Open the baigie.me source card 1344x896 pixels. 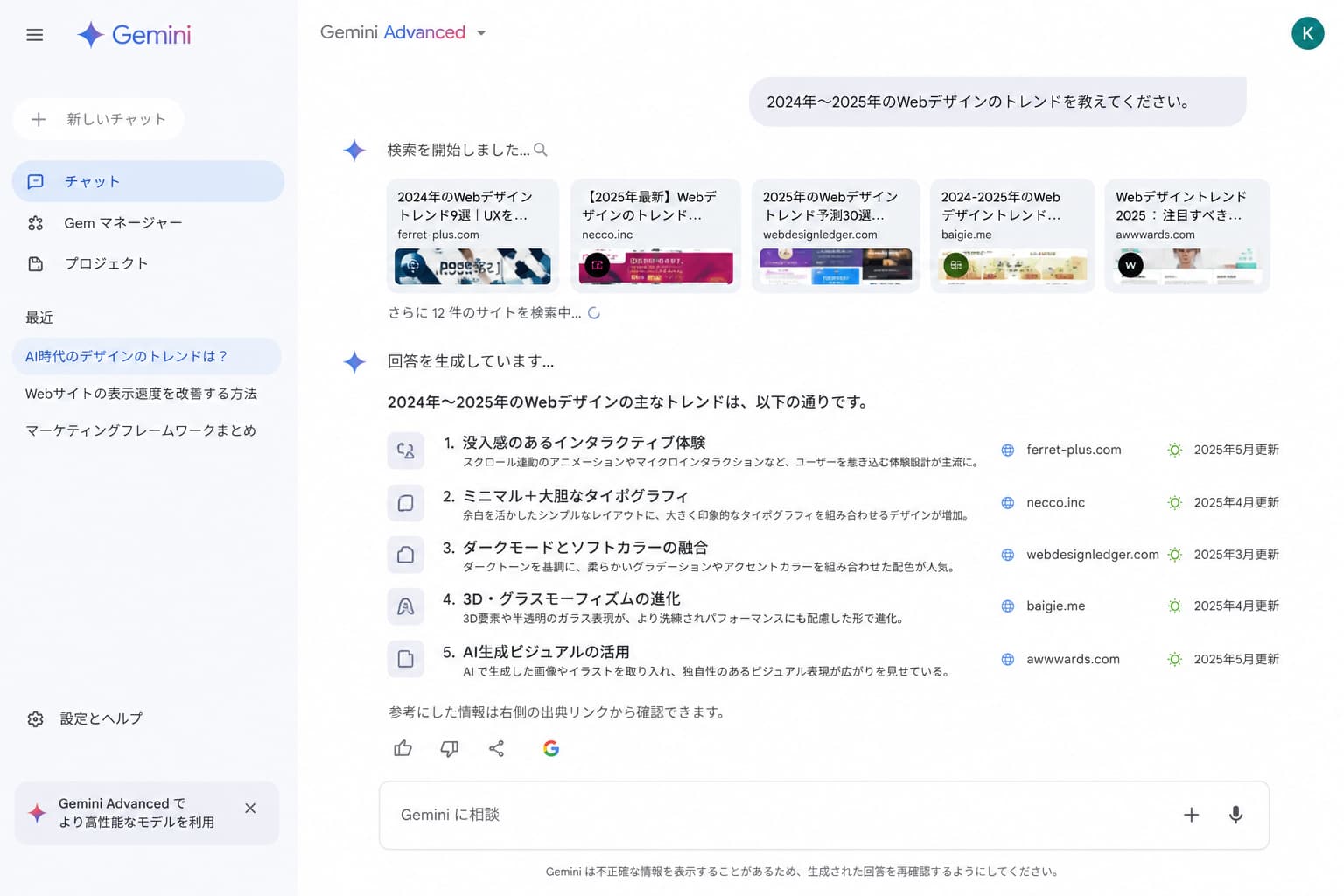(x=1012, y=235)
